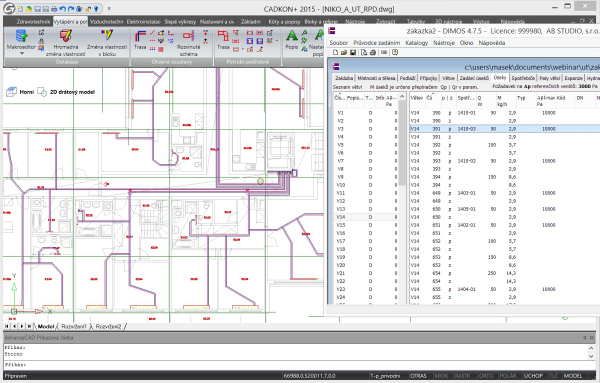Toggle UCHOP snap in status bar

pos(533,376)
